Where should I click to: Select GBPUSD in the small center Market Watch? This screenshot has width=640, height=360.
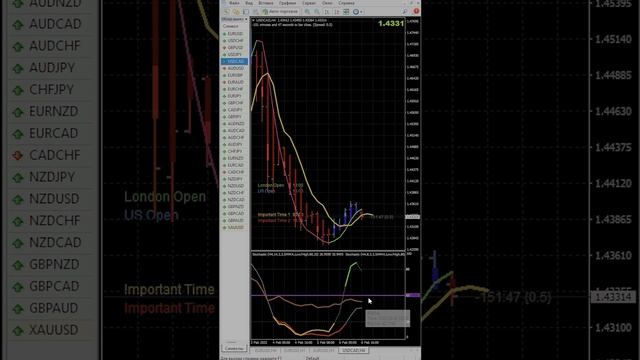click(x=234, y=48)
